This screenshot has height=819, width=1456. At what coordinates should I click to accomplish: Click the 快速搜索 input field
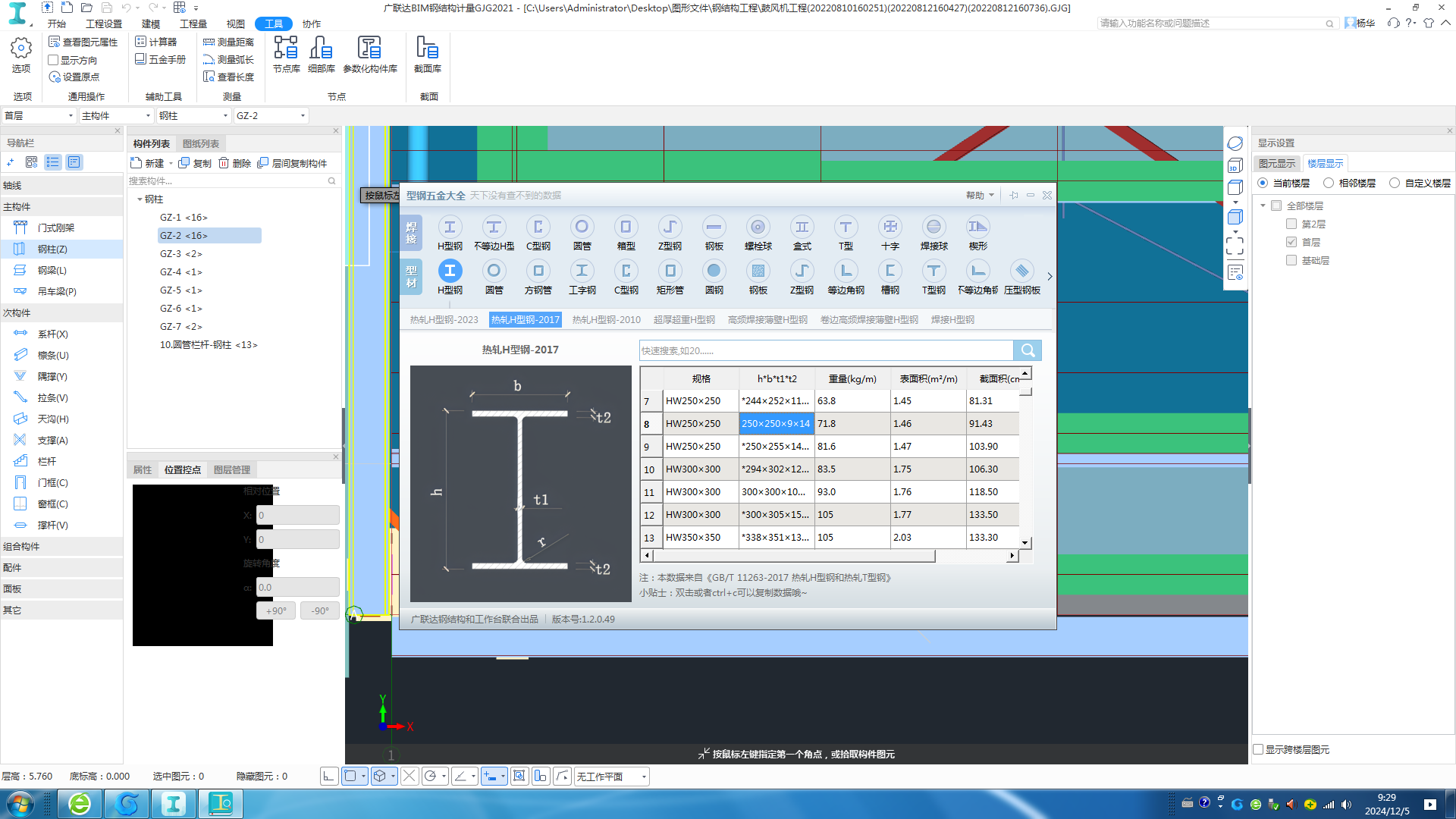(x=827, y=350)
